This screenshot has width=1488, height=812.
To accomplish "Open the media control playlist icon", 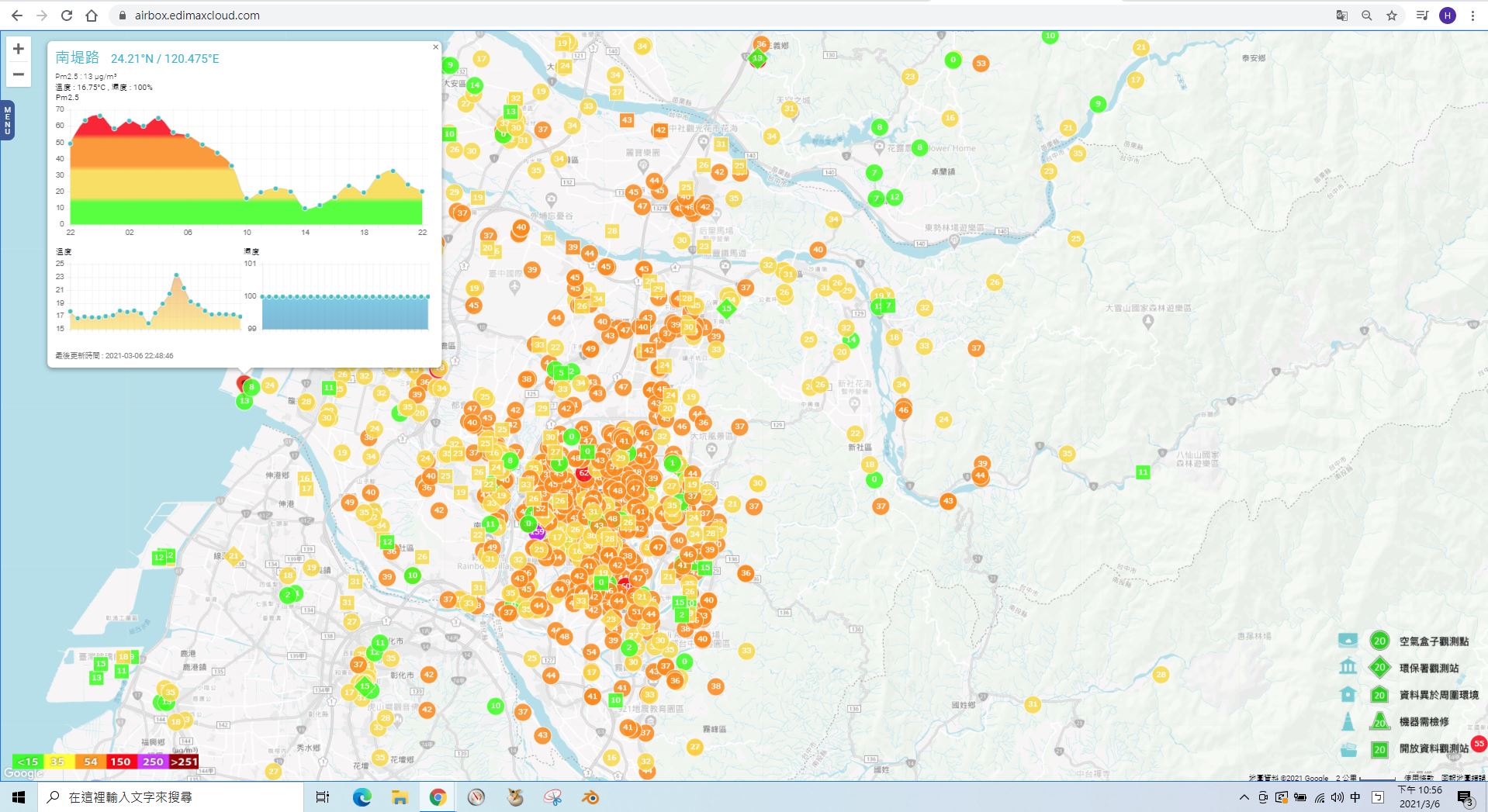I will 1422,16.
